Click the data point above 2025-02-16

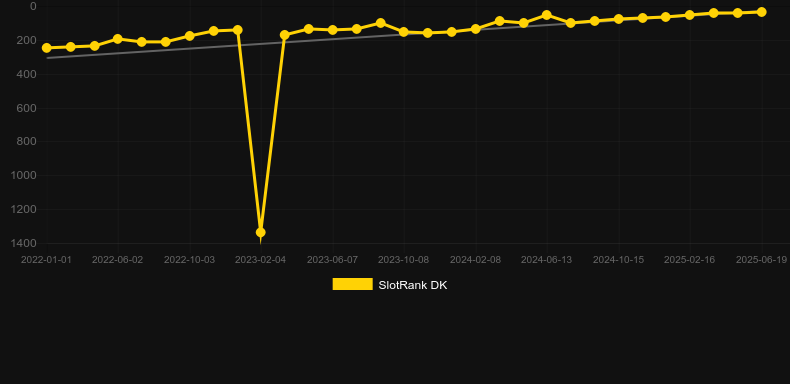coord(690,15)
